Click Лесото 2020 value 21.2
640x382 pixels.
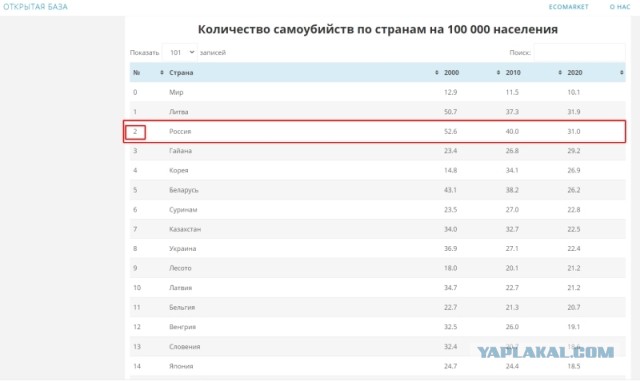click(574, 268)
